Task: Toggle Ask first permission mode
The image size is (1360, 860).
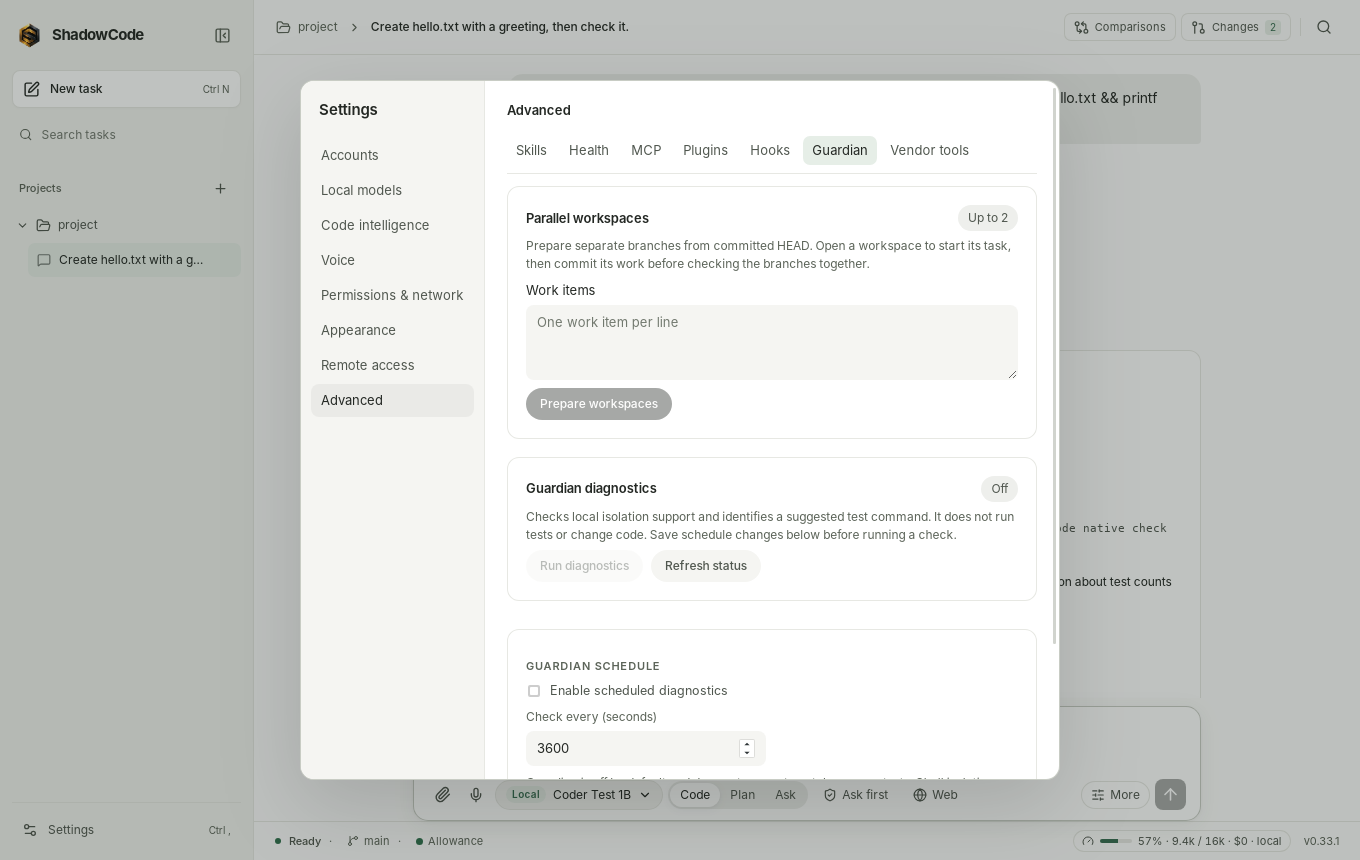Action: coord(855,795)
